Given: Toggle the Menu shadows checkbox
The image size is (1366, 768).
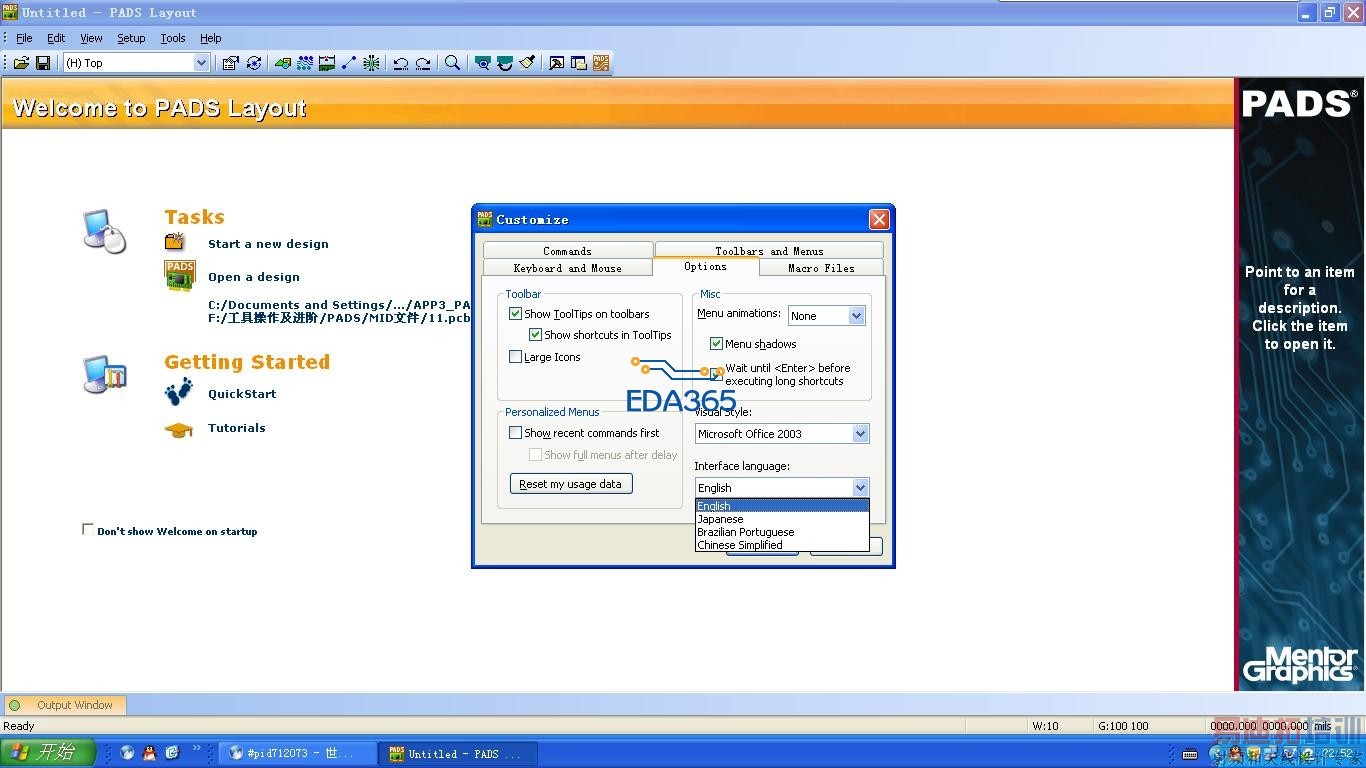Looking at the screenshot, I should [717, 344].
